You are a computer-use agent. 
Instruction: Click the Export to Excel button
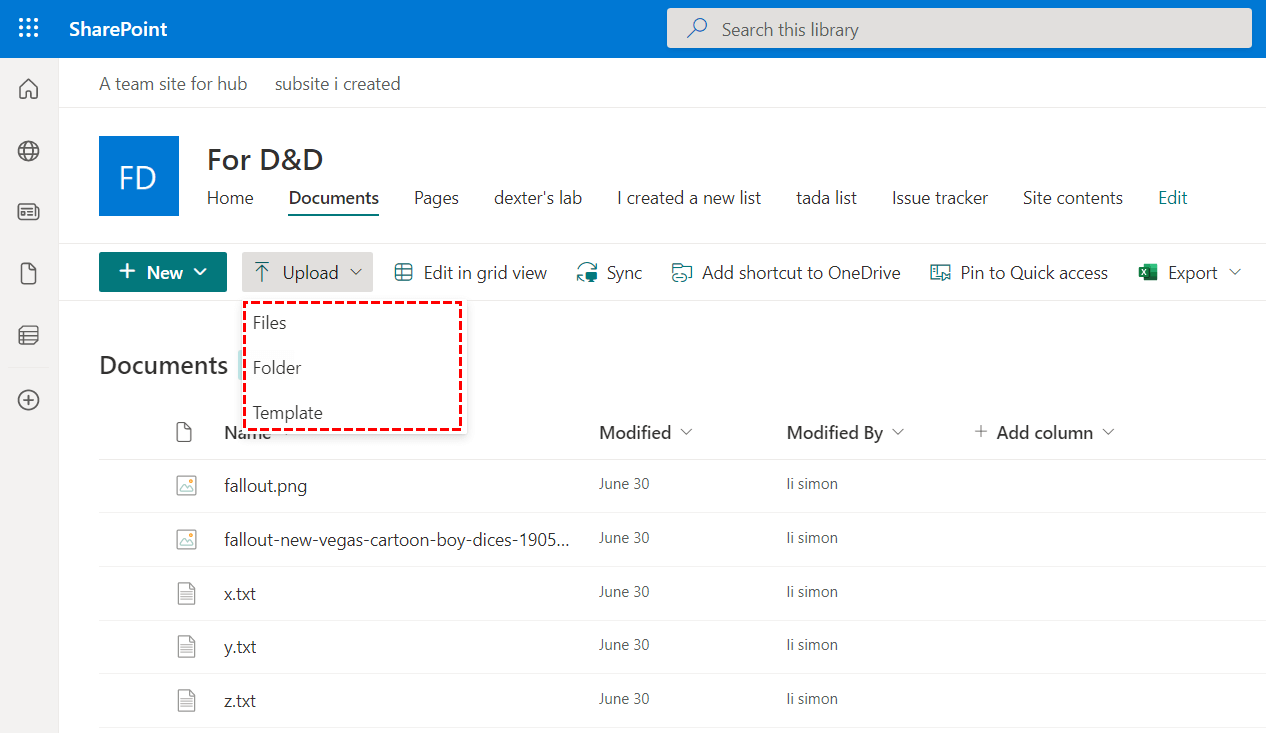pyautogui.click(x=1178, y=272)
